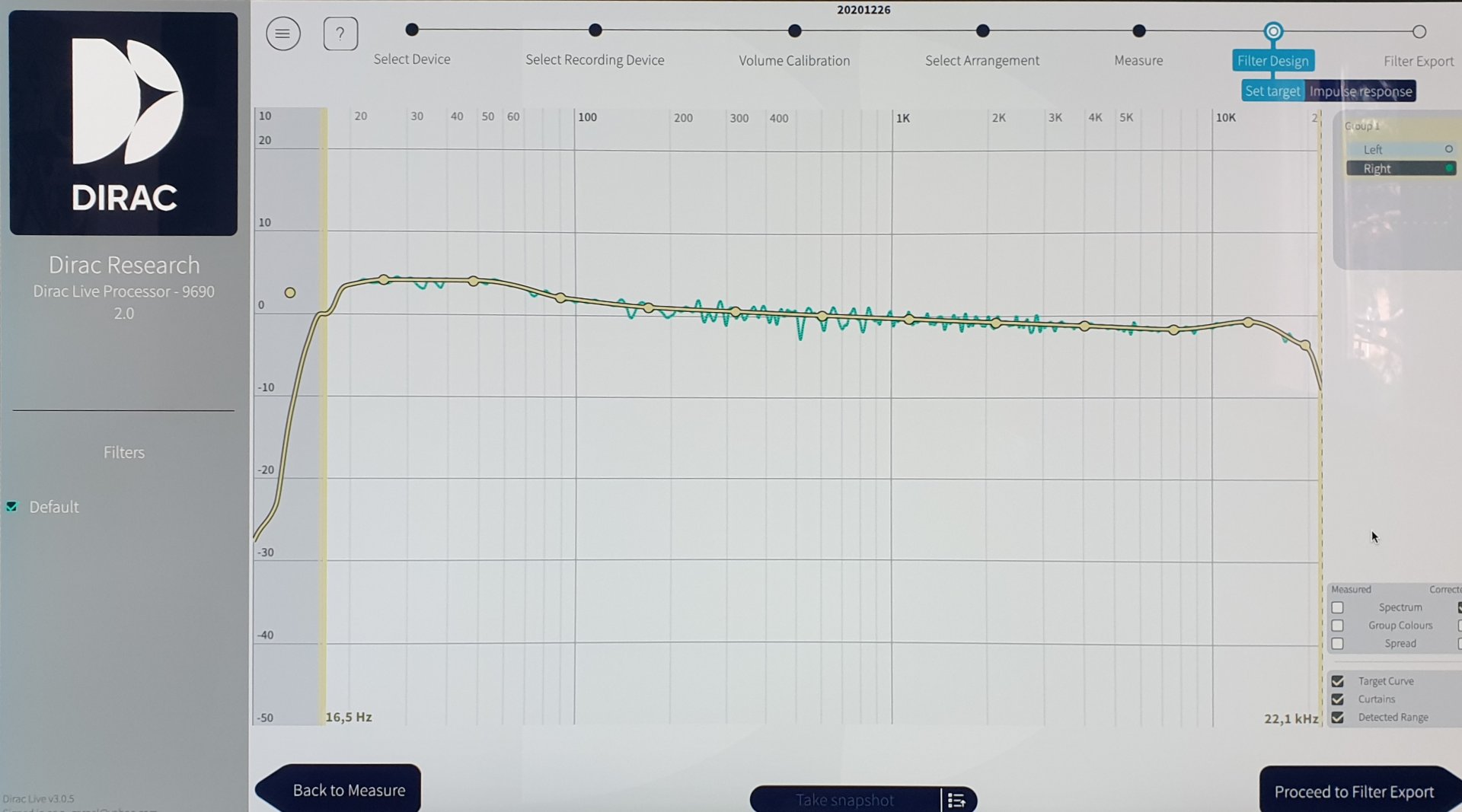
Task: Click Proceed to Filter Export
Action: [1353, 791]
